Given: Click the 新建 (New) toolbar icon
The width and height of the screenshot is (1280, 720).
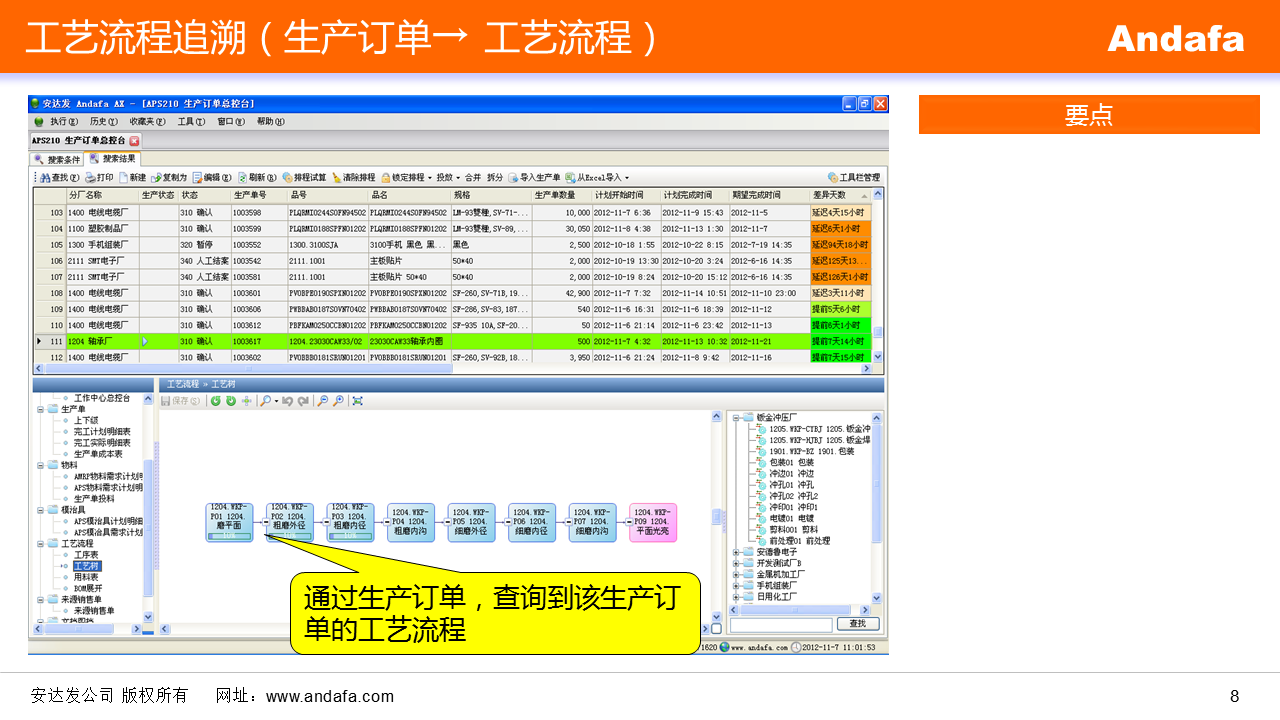Looking at the screenshot, I should (131, 177).
